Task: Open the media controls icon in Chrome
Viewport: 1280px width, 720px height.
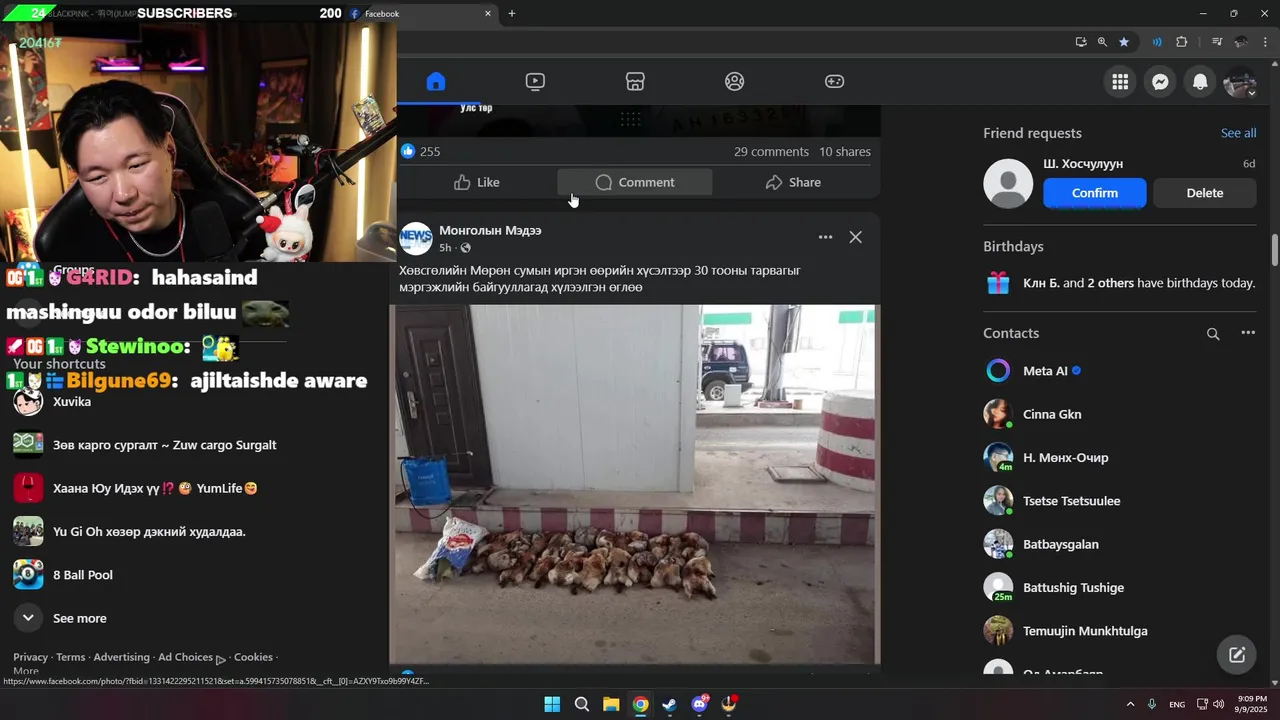Action: click(x=1217, y=42)
